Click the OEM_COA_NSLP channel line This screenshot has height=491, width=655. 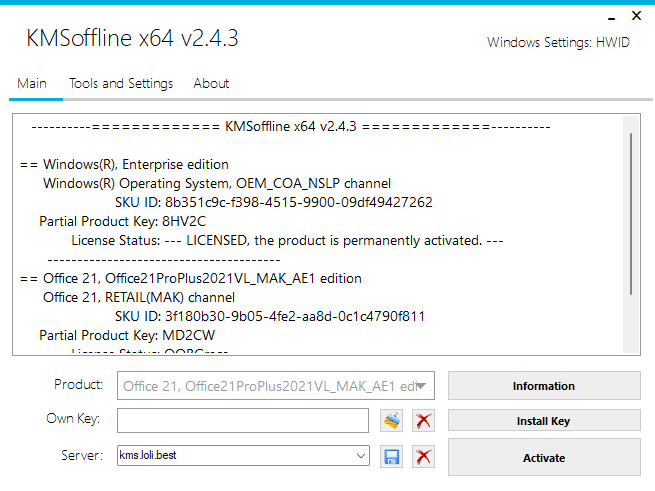[217, 183]
